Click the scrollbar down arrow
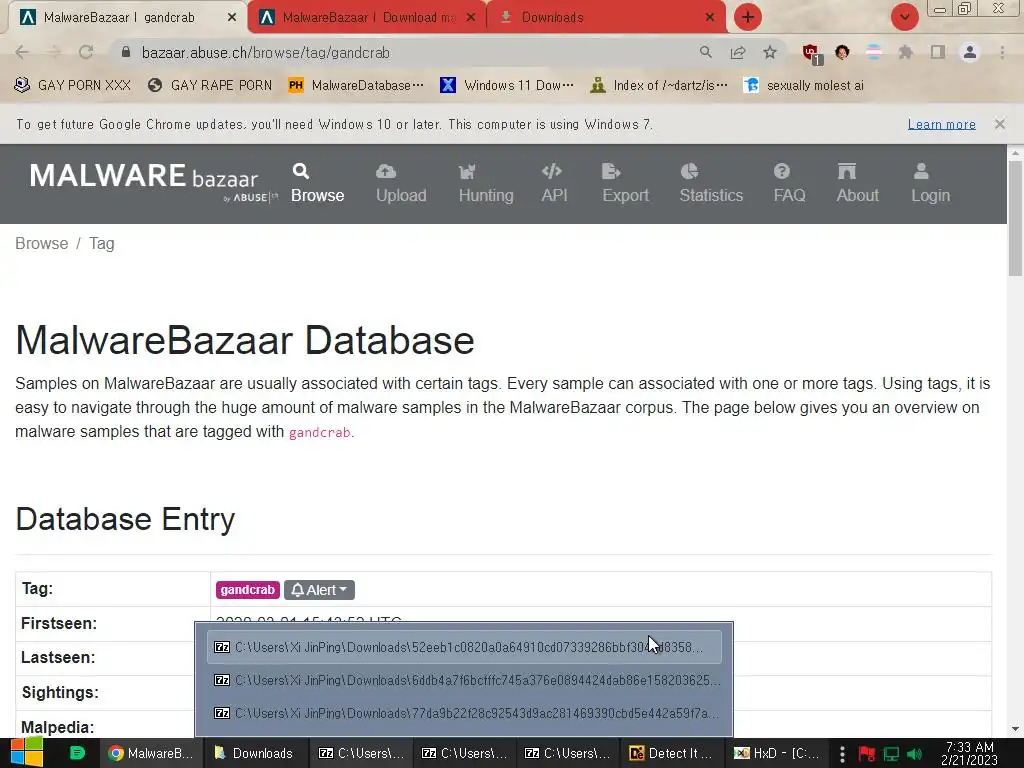Viewport: 1024px width, 768px height. [1015, 729]
